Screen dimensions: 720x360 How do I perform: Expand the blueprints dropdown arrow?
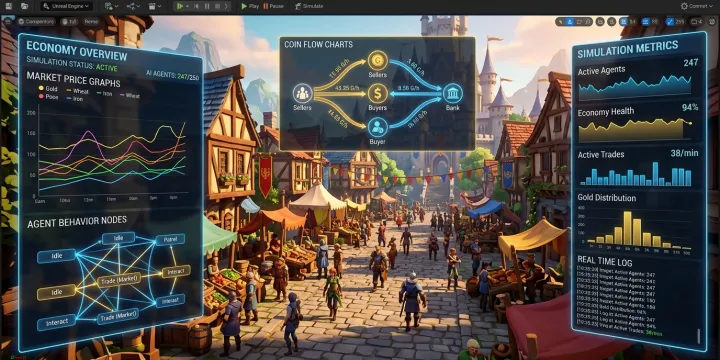[x=139, y=6]
